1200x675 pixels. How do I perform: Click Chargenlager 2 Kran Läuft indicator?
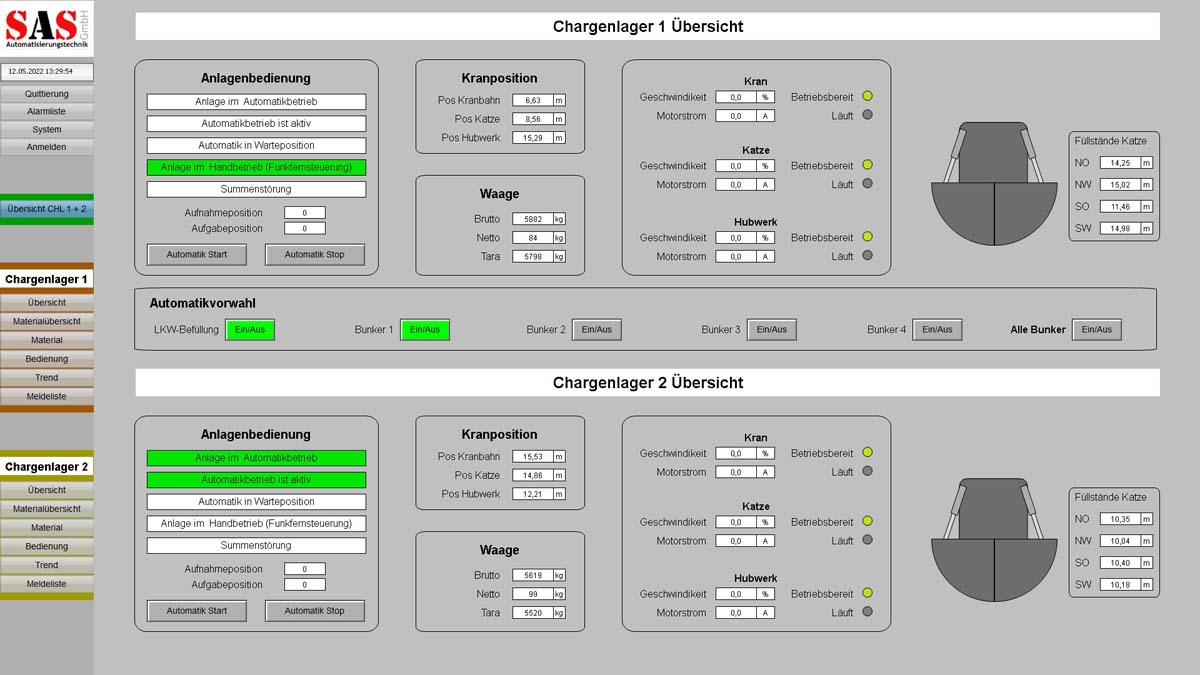click(867, 472)
